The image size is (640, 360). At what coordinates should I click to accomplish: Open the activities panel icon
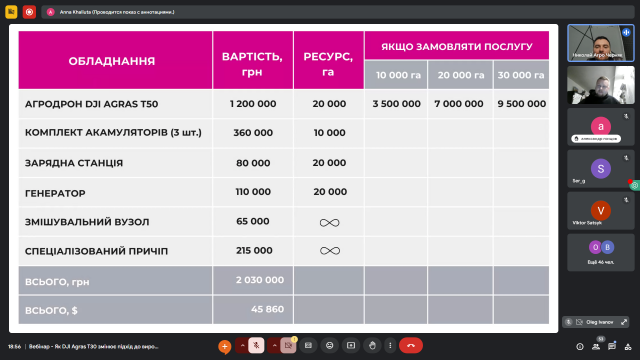click(x=628, y=347)
